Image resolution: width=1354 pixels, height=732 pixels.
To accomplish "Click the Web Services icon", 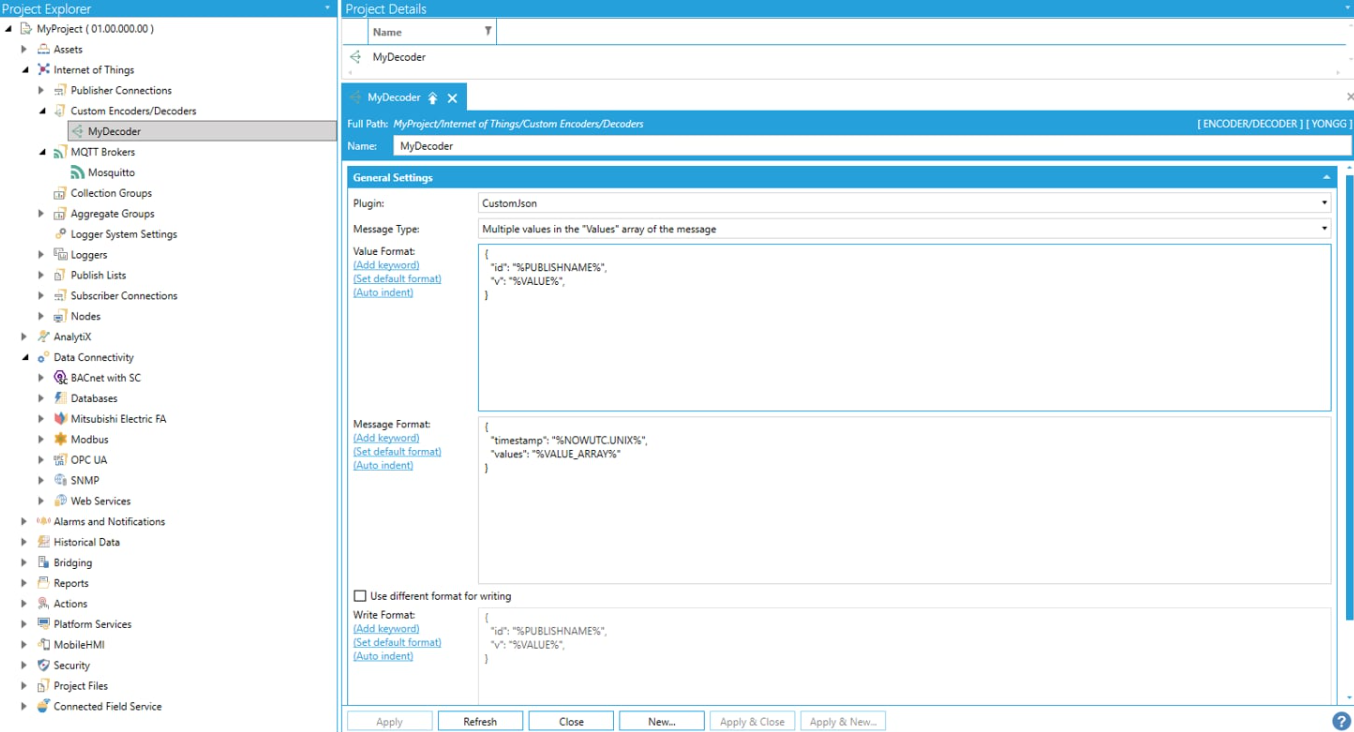I will point(60,501).
